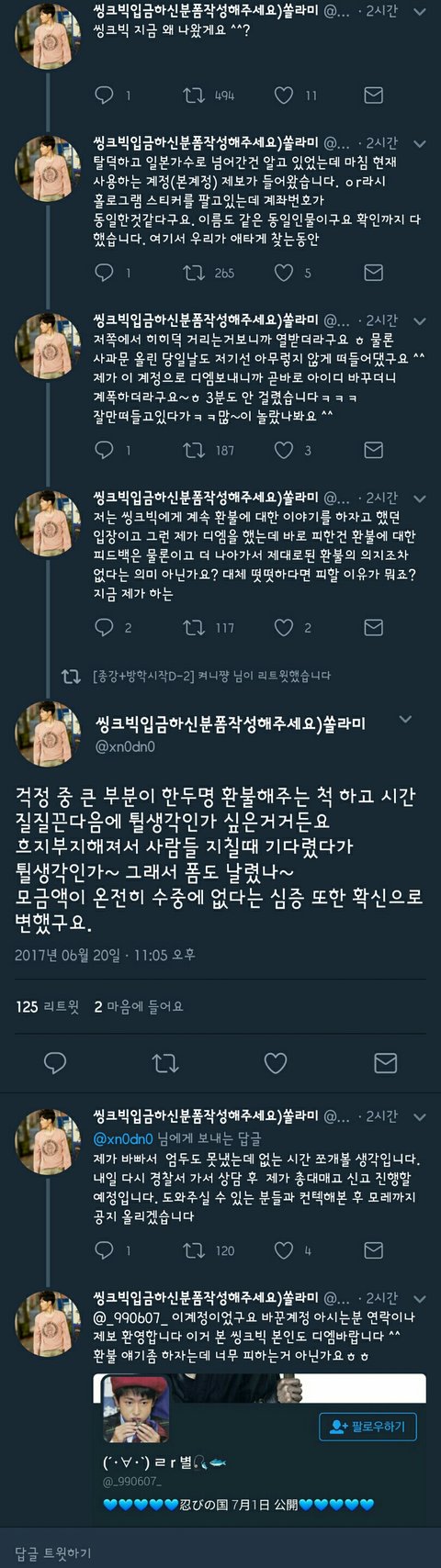Screen dimensions: 441x1568
Task: Like the tweet with 117 retweets
Action: pos(284,627)
